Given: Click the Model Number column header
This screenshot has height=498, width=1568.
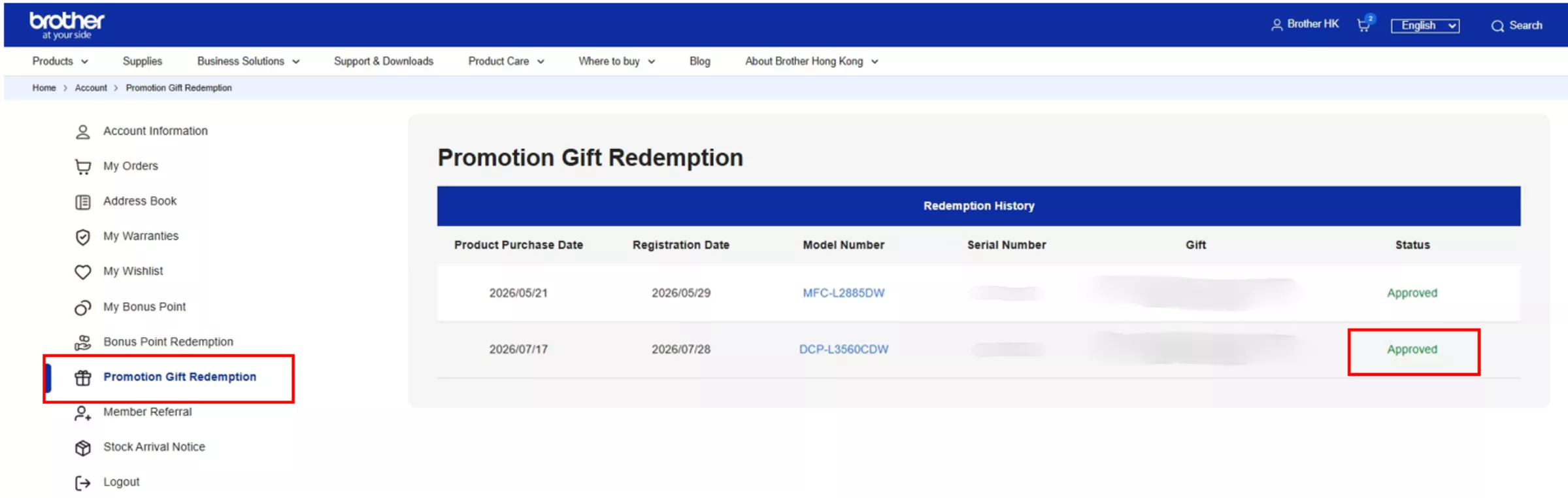Looking at the screenshot, I should pyautogui.click(x=843, y=245).
